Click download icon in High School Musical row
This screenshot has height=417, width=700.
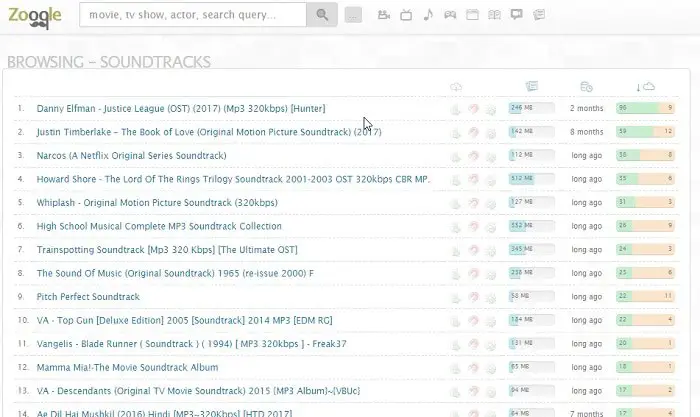[455, 226]
